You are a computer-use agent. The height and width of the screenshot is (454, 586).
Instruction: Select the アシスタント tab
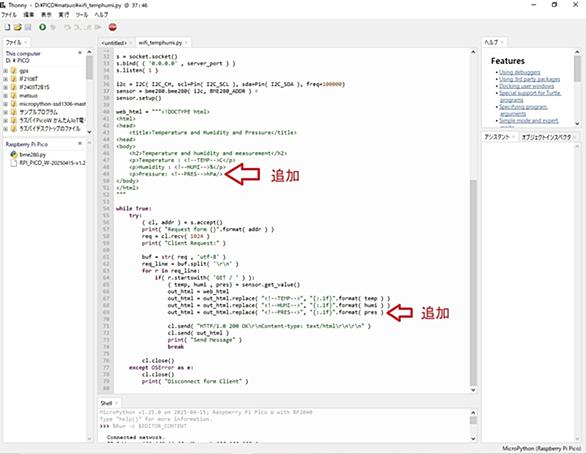click(x=497, y=137)
